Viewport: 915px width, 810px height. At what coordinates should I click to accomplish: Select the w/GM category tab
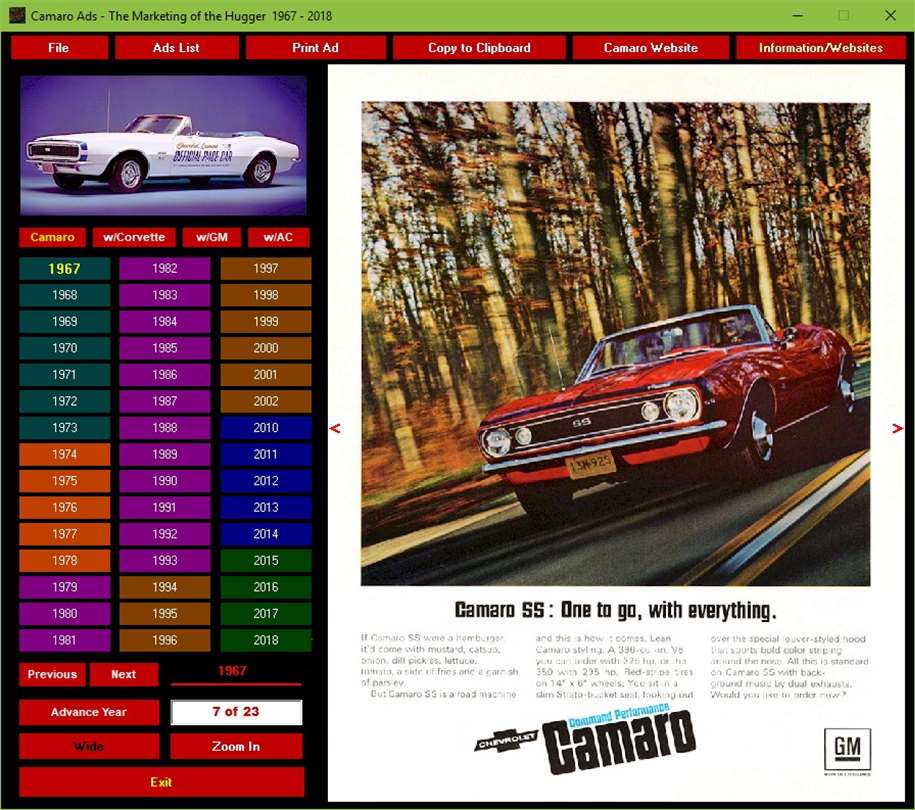pyautogui.click(x=212, y=237)
